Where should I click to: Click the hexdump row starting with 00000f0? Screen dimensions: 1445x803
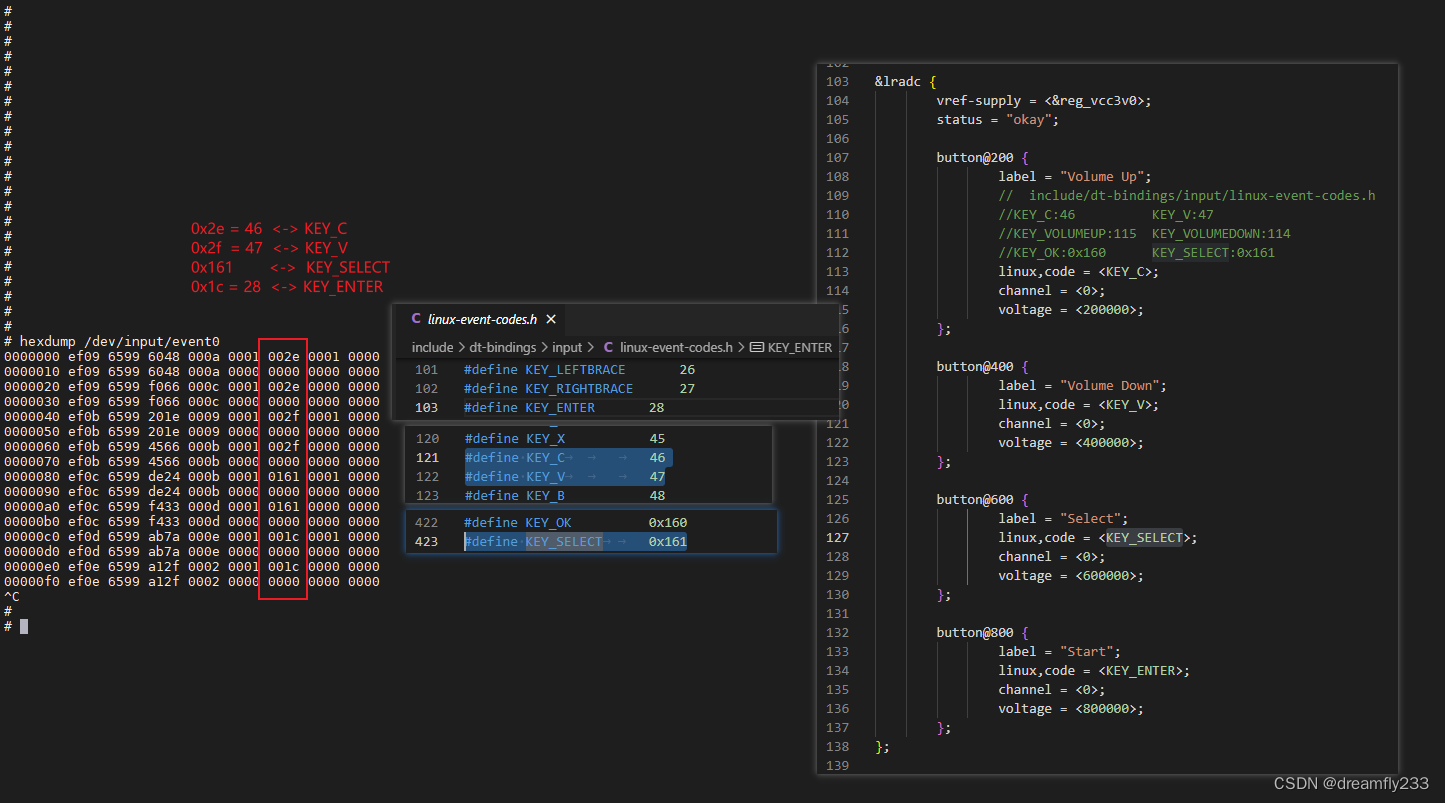(192, 581)
